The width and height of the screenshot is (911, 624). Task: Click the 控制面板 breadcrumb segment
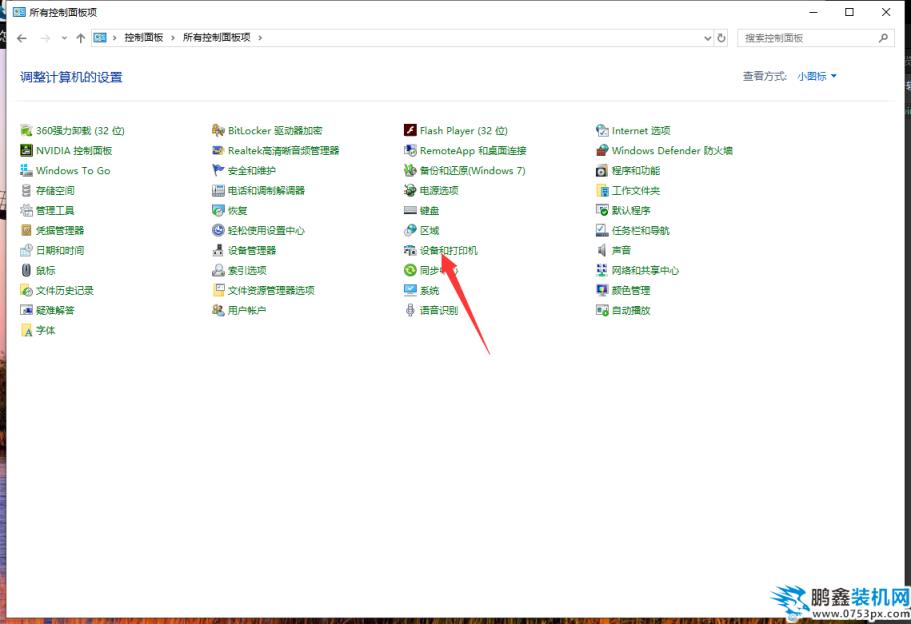[144, 37]
